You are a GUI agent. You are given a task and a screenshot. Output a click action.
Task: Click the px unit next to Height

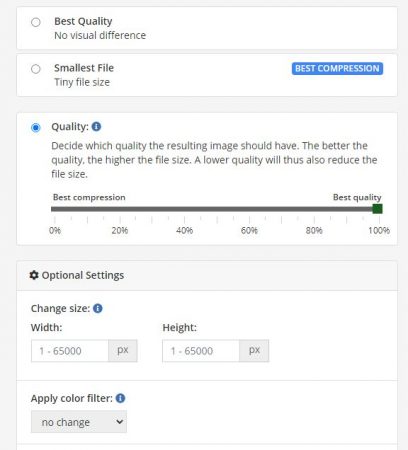pos(254,351)
